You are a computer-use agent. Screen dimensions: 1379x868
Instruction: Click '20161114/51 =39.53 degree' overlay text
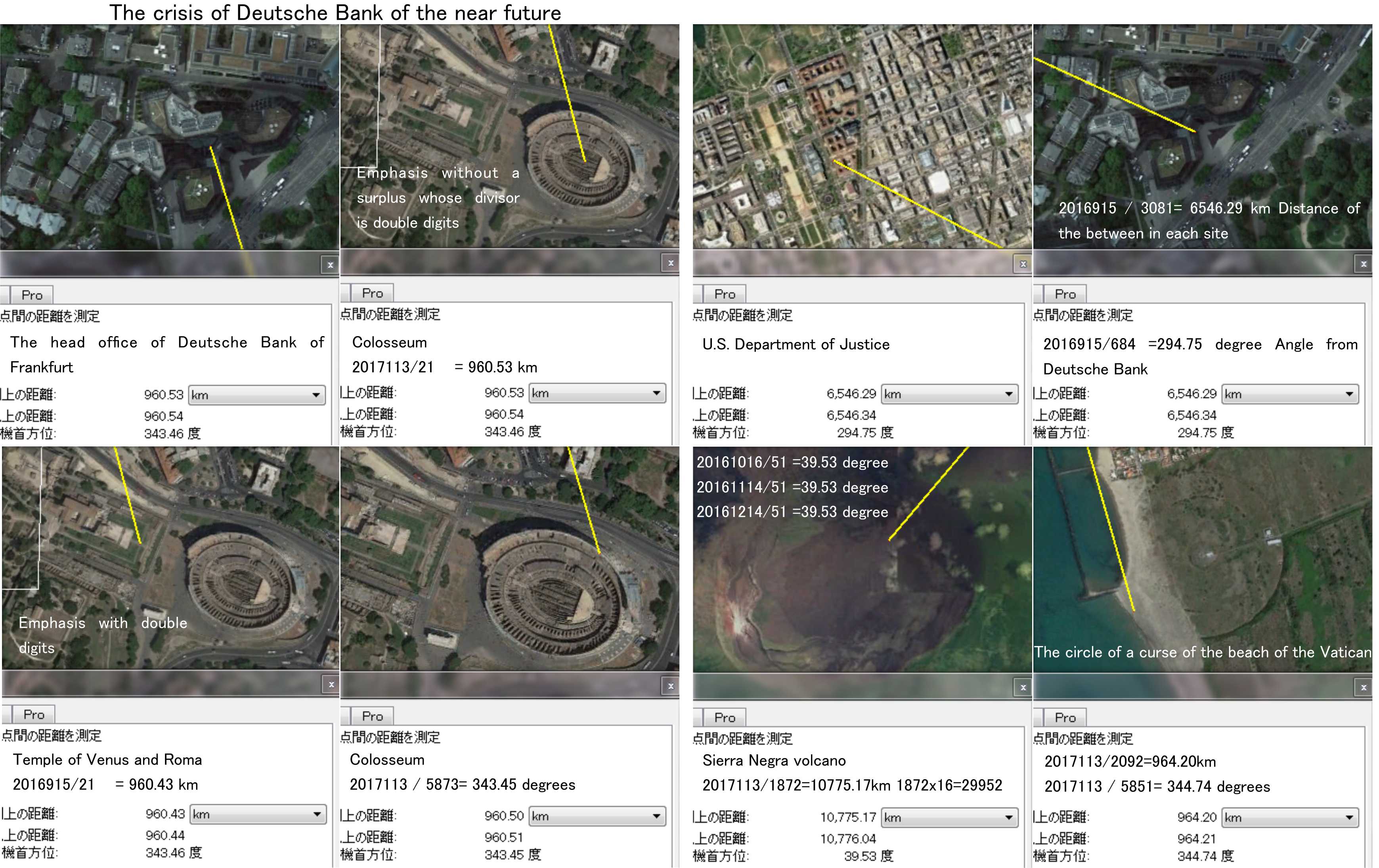pyautogui.click(x=793, y=487)
